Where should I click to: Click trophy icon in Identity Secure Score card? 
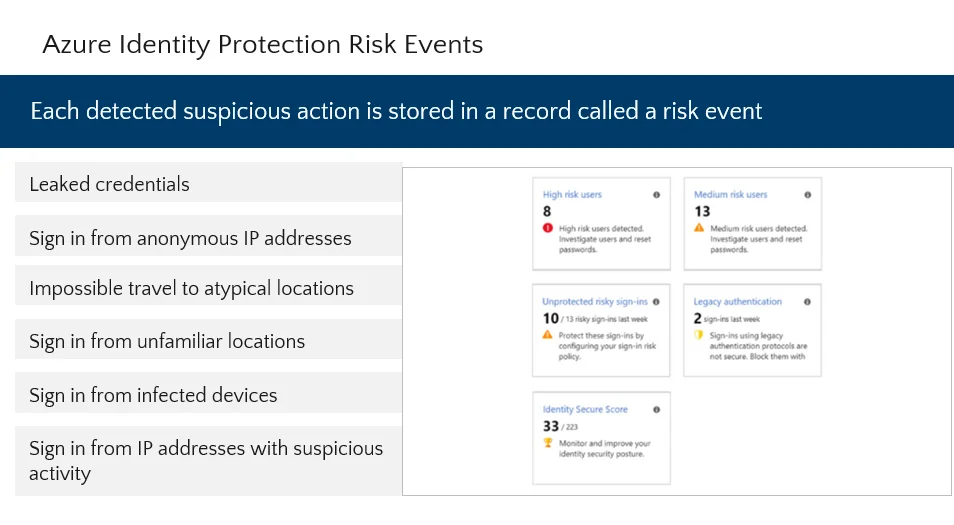click(x=548, y=443)
